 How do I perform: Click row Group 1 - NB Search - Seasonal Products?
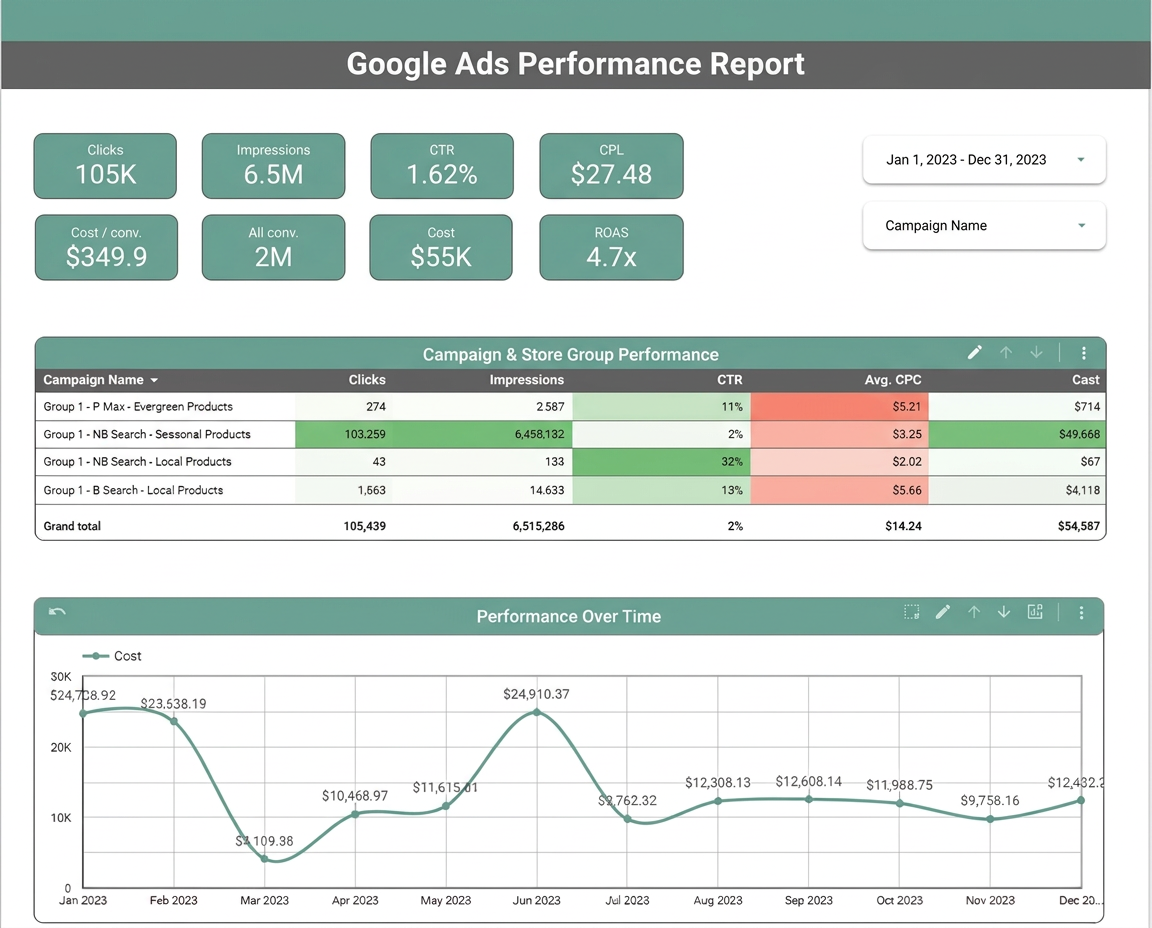point(570,434)
